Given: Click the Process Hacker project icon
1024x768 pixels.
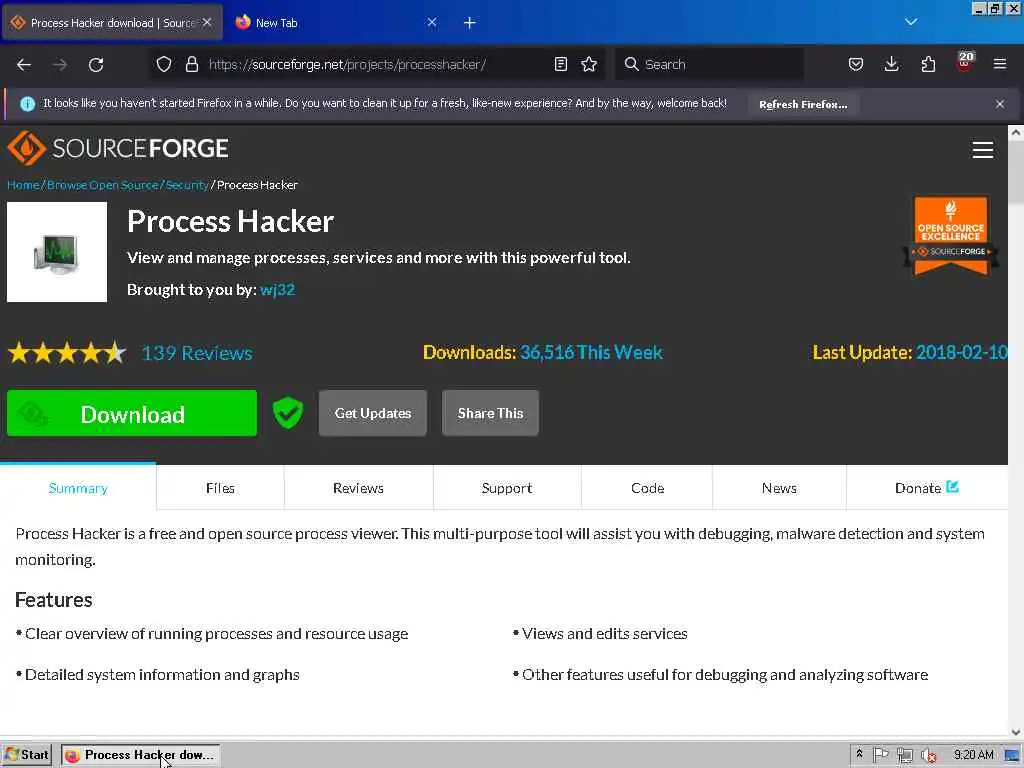Looking at the screenshot, I should coord(57,252).
